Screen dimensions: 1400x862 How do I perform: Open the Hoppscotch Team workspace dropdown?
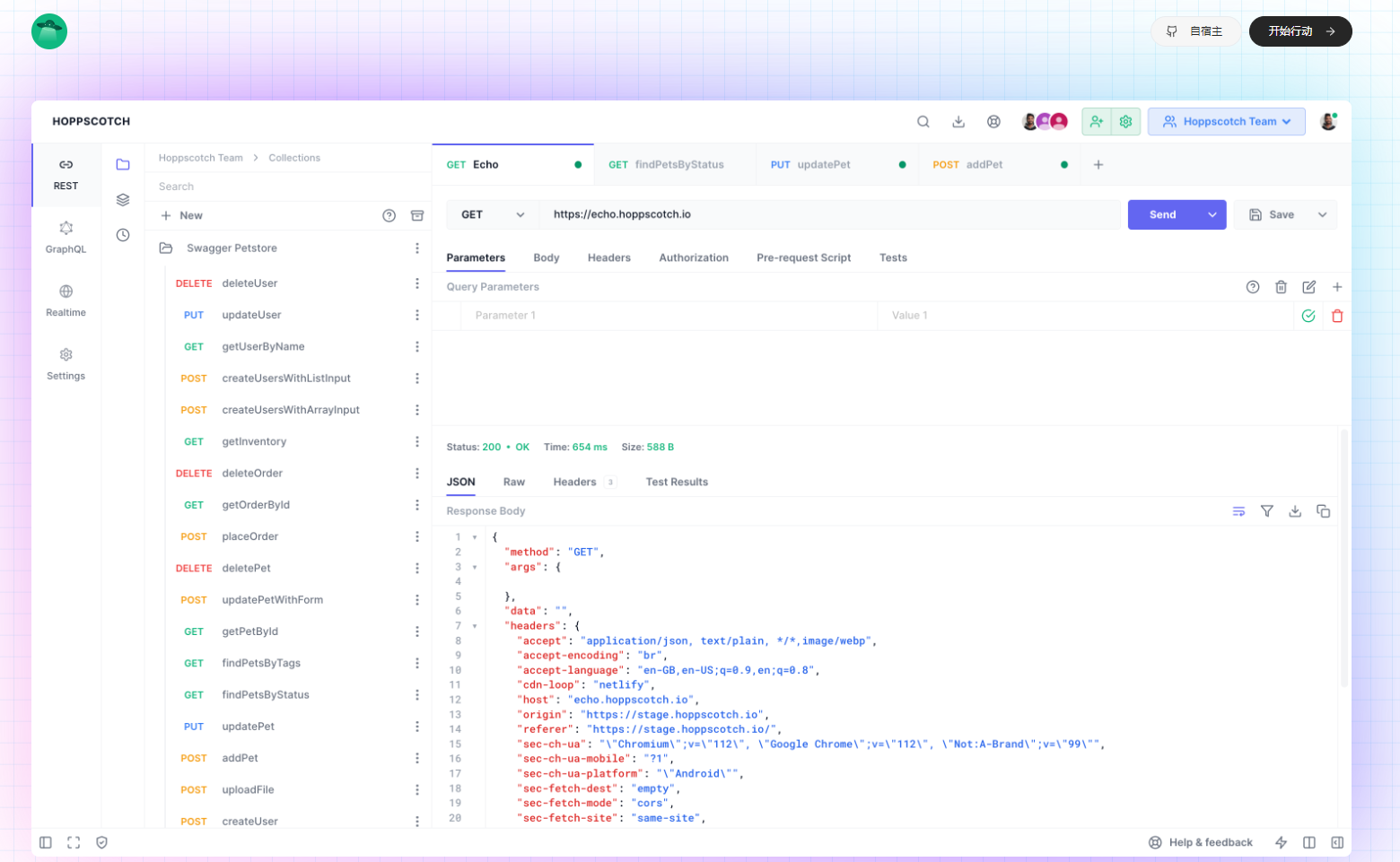[1226, 122]
